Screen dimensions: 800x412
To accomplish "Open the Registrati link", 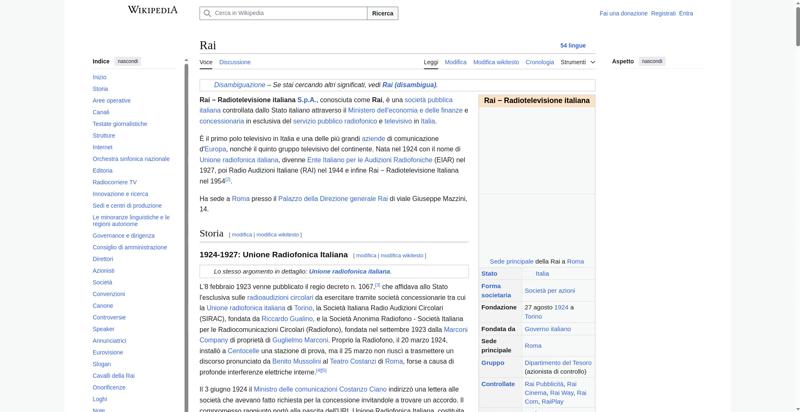I will (663, 13).
